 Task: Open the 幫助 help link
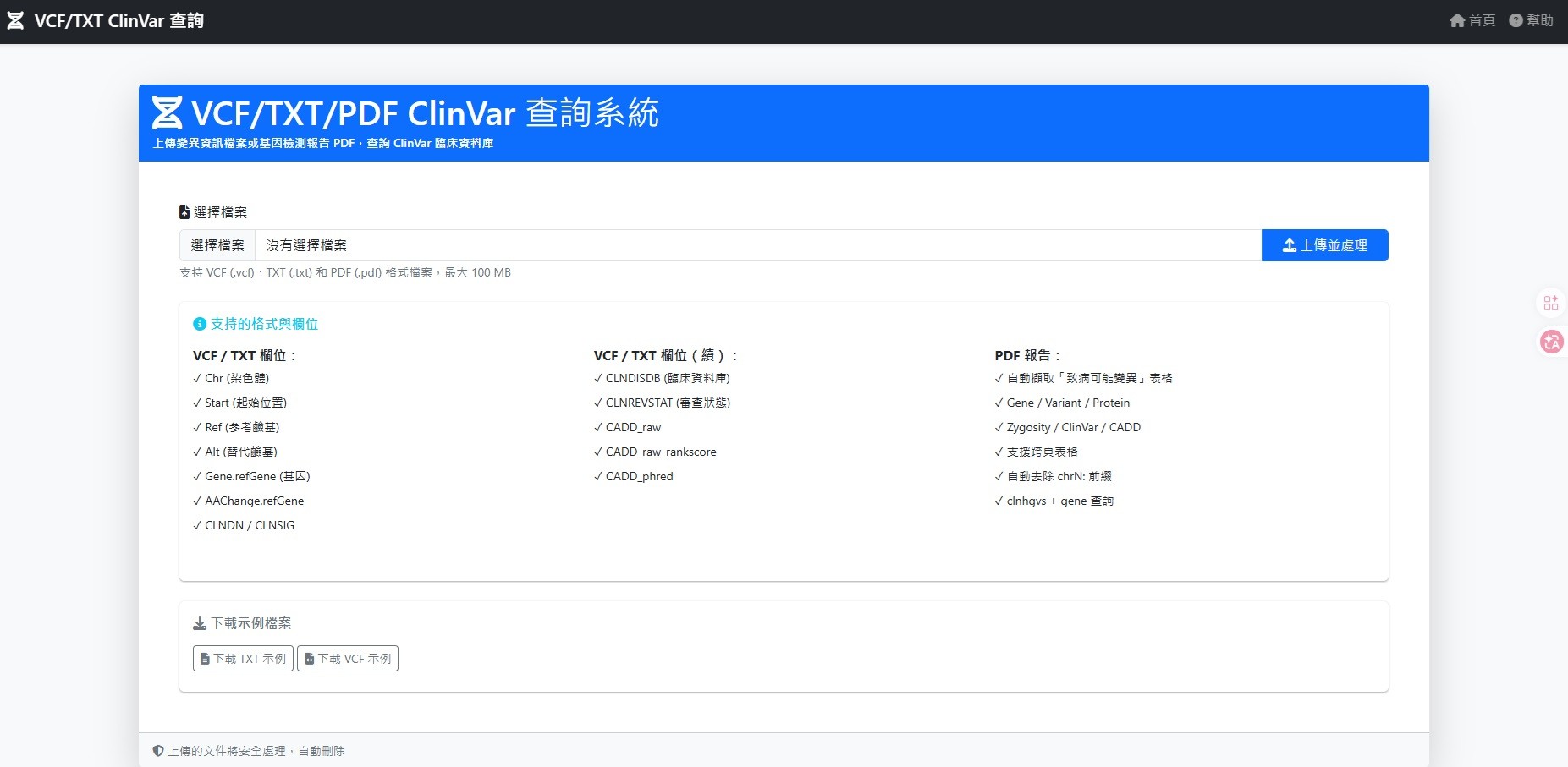click(1531, 20)
